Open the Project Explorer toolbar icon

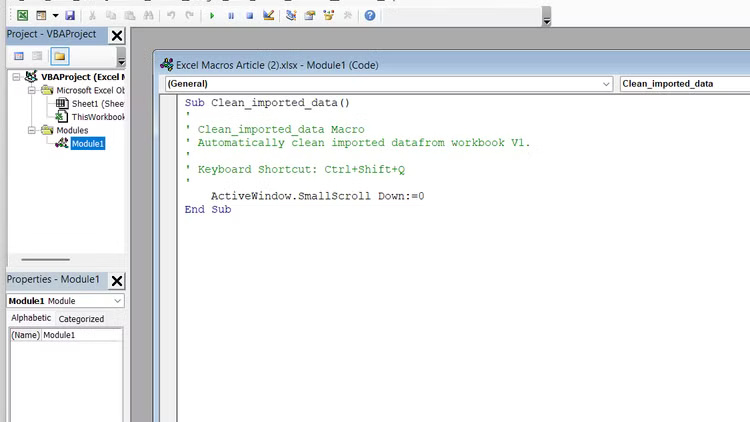coord(291,16)
